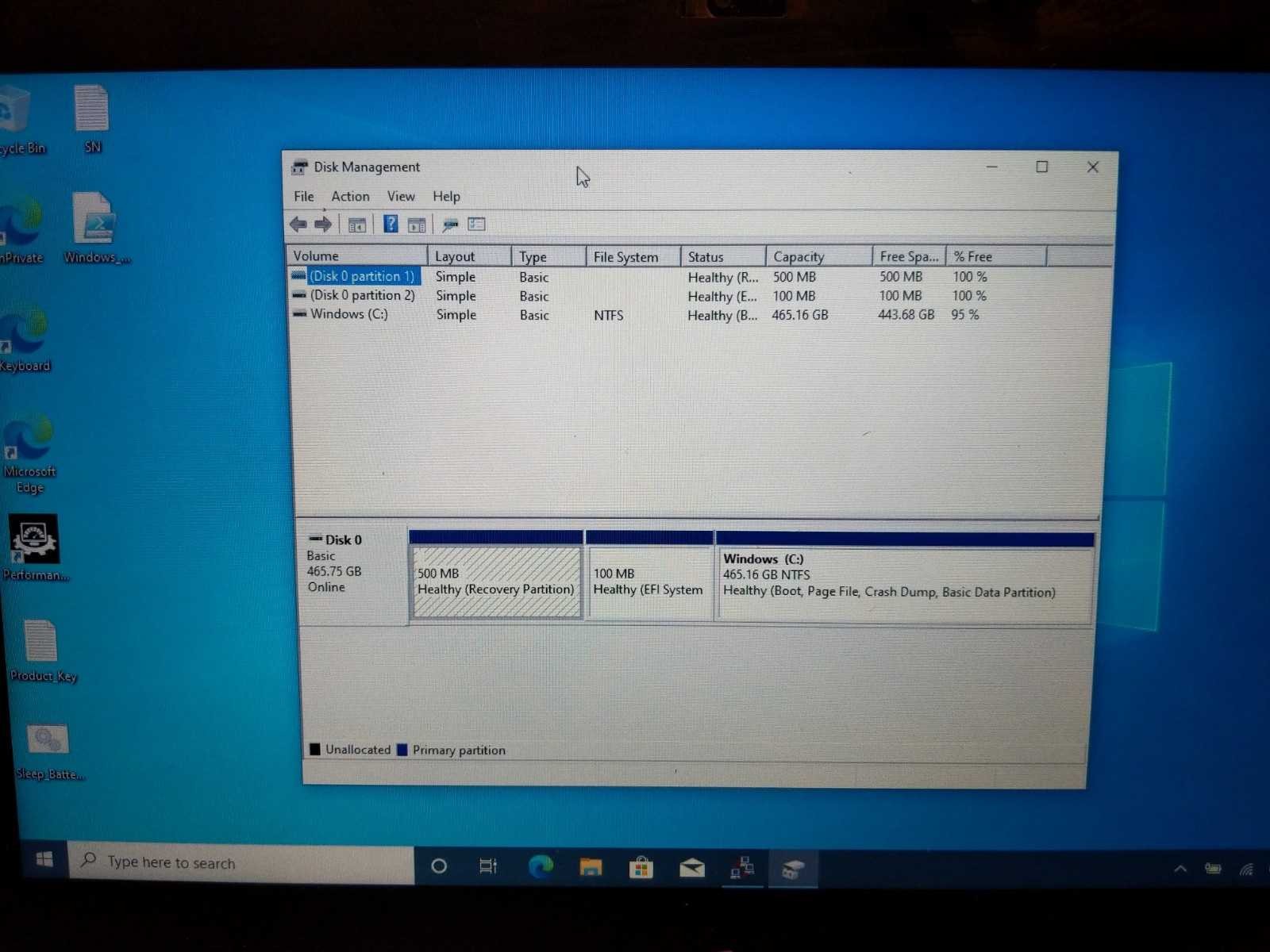Select the Sleep_Batte desktop icon
Screen dimensions: 1270x952
pyautogui.click(x=48, y=752)
